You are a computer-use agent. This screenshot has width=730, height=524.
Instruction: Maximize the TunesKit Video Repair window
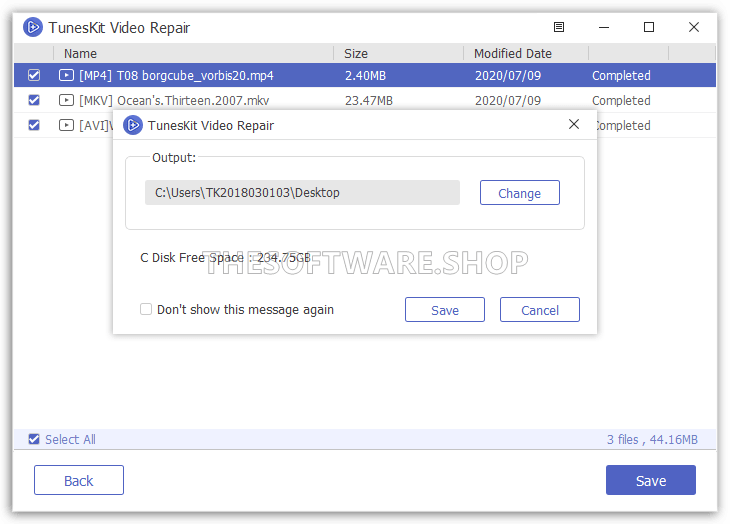(649, 27)
